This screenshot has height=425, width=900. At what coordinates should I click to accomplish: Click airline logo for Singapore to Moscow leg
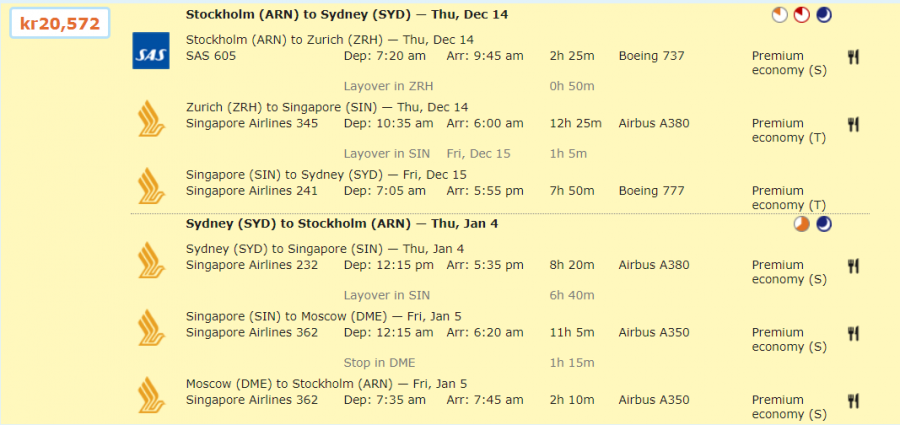(x=150, y=327)
